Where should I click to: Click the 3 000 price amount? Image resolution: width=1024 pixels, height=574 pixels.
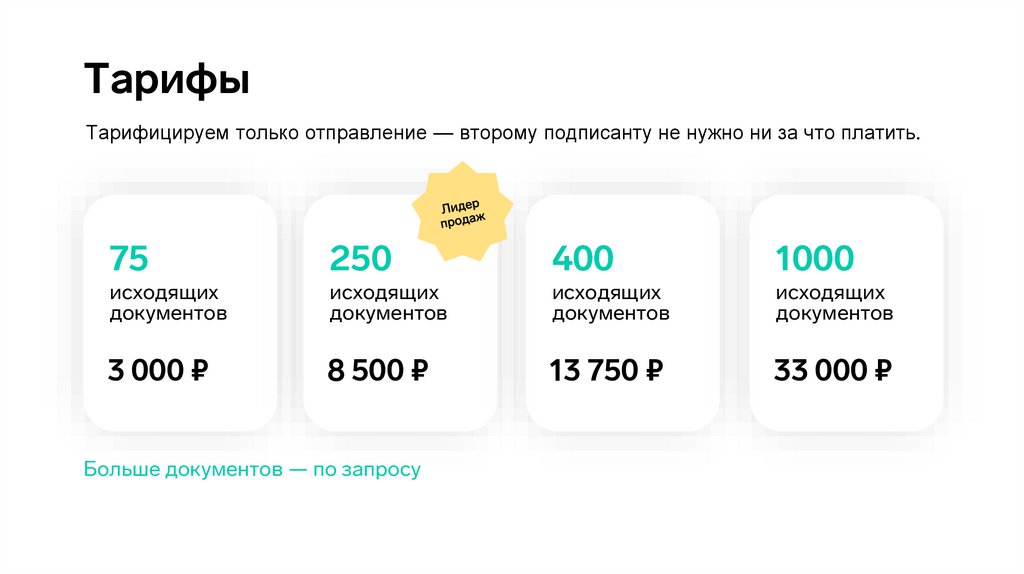[x=145, y=371]
